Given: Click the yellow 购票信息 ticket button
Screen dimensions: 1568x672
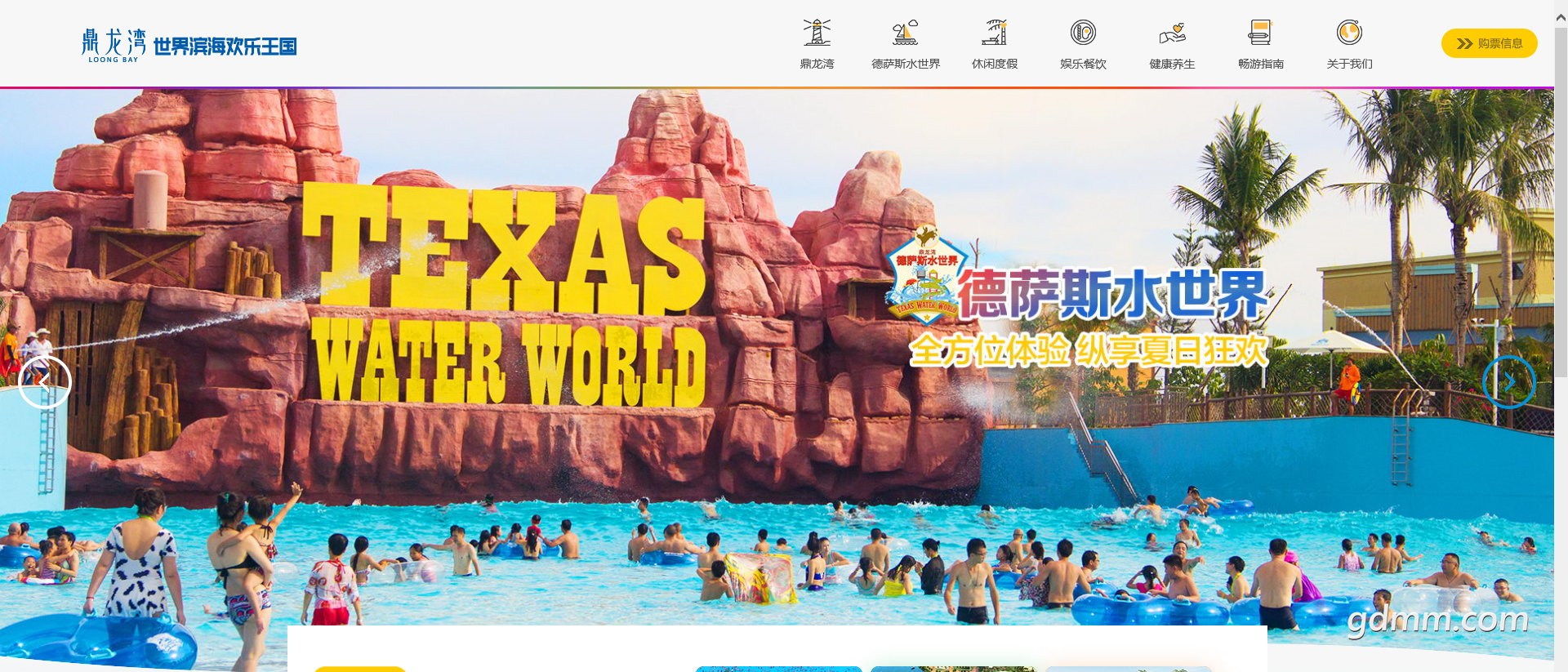Looking at the screenshot, I should [x=1490, y=43].
